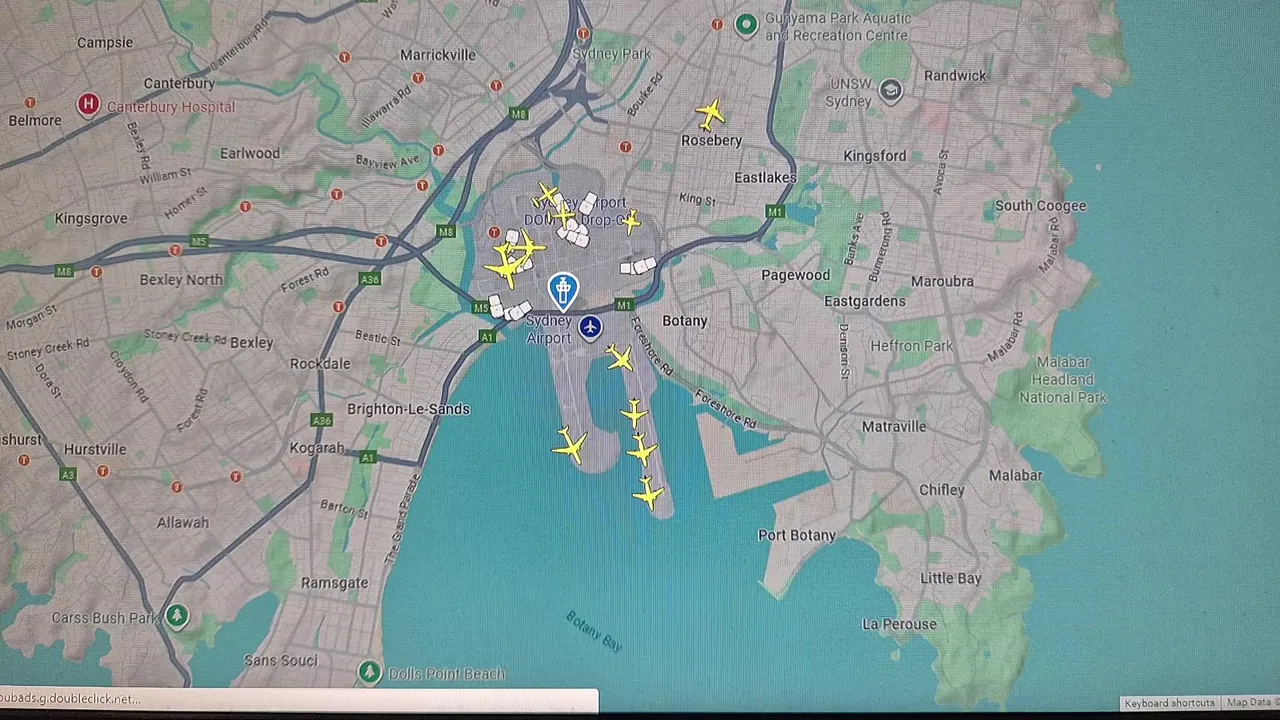The image size is (1280, 720).
Task: Click the Ramsgate label
Action: 334,582
